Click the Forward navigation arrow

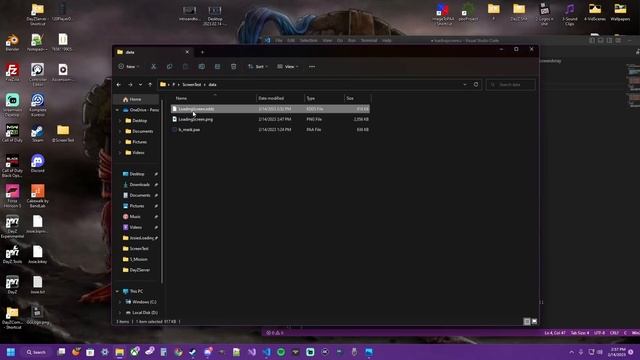click(x=130, y=84)
